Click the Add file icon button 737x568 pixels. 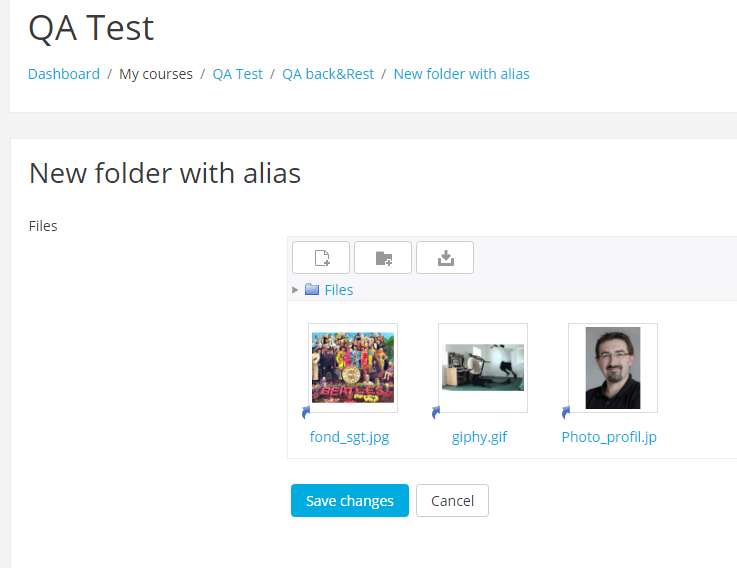click(x=321, y=258)
